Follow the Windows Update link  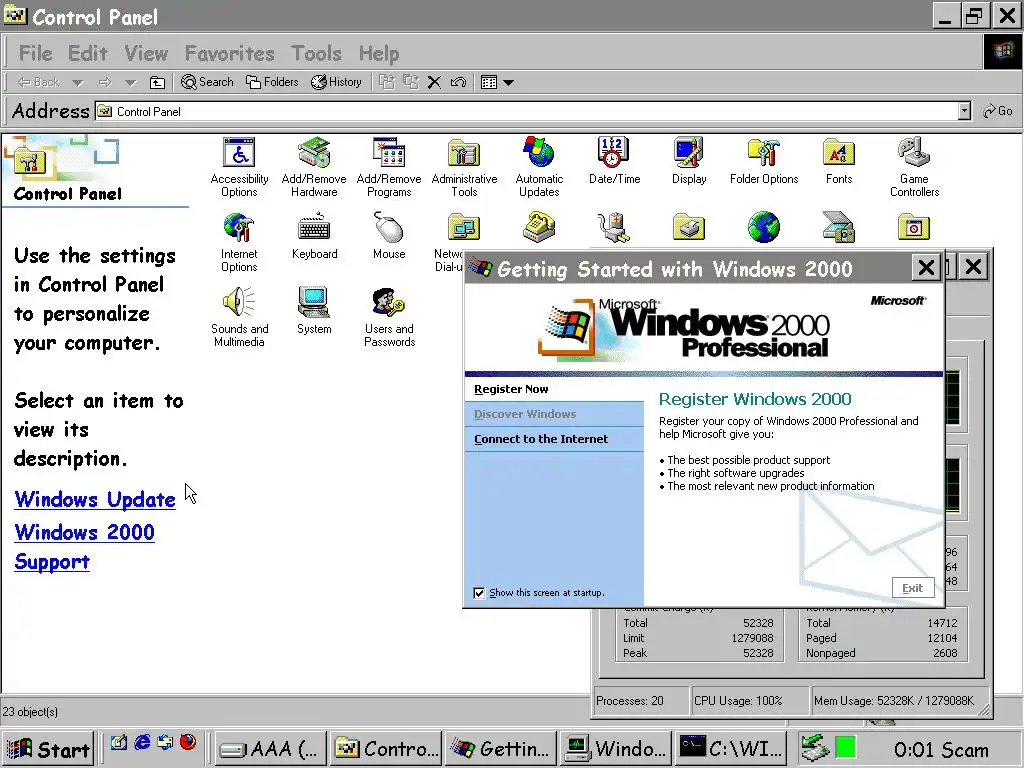(x=95, y=500)
